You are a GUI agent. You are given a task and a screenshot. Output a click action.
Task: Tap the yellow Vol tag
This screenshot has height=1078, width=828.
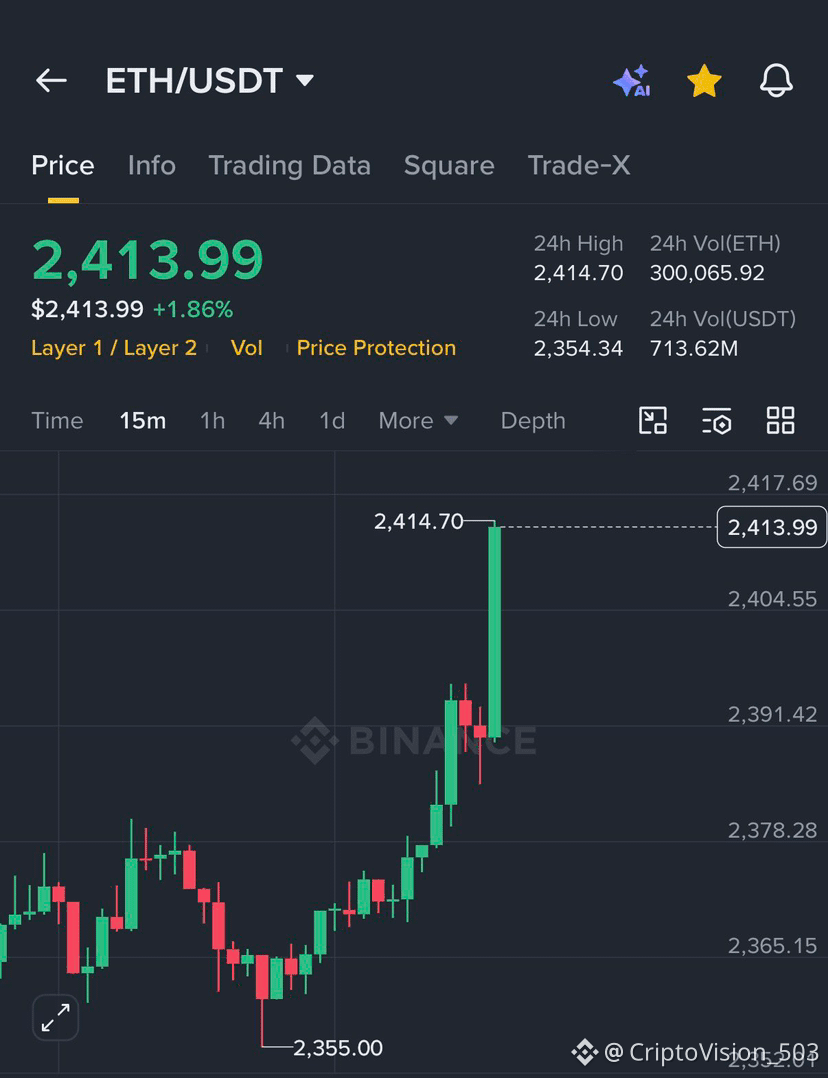tap(247, 348)
